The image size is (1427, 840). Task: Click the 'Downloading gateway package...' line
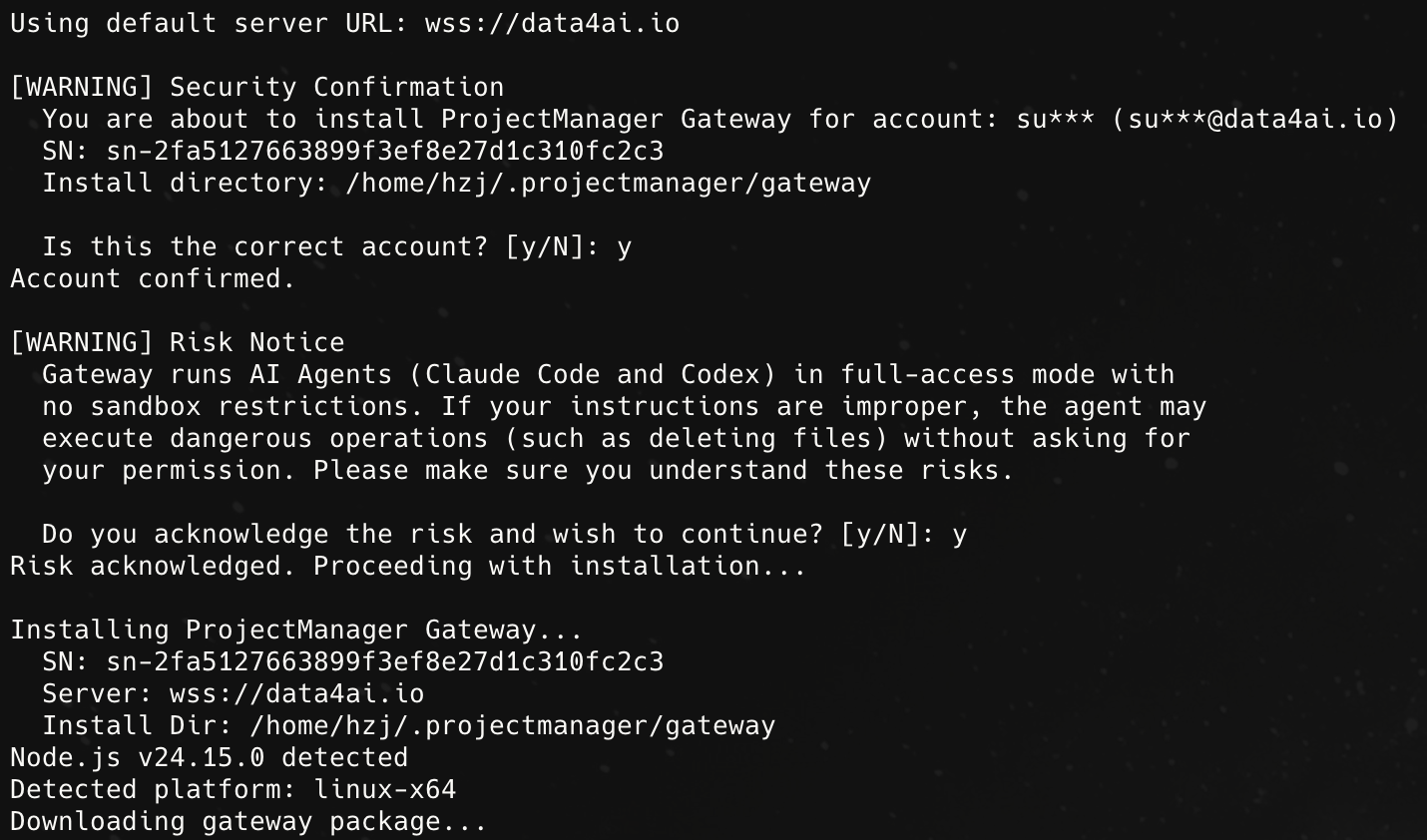click(x=248, y=821)
